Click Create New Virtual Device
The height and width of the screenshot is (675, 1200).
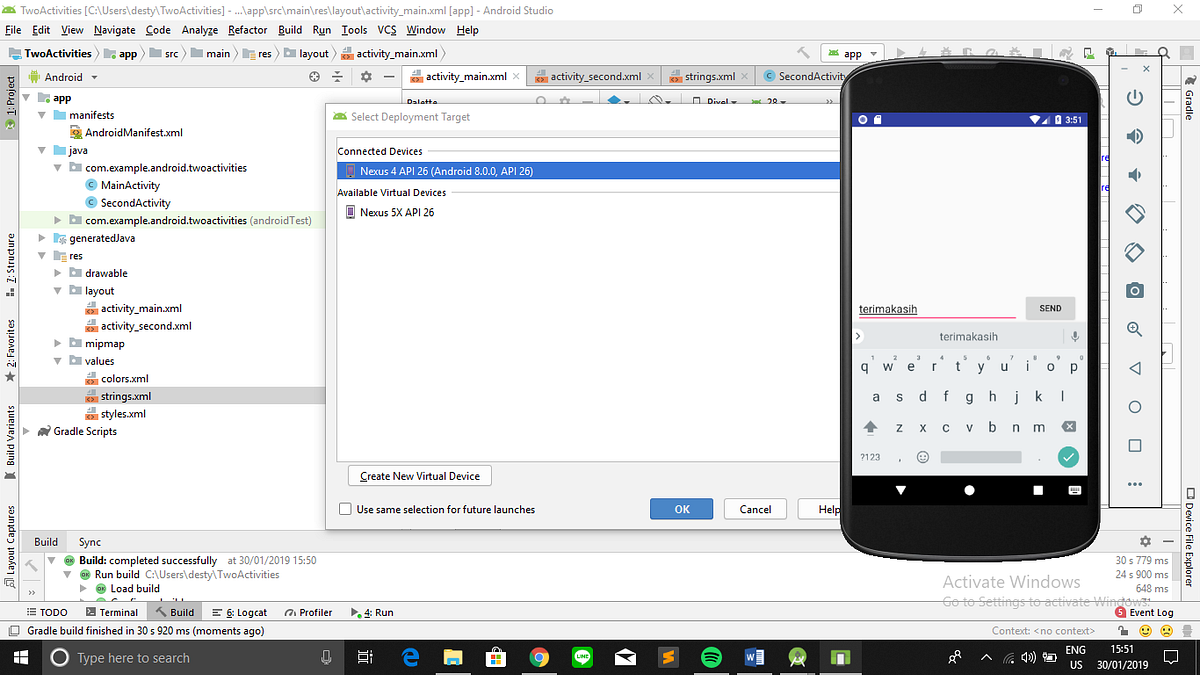point(419,476)
